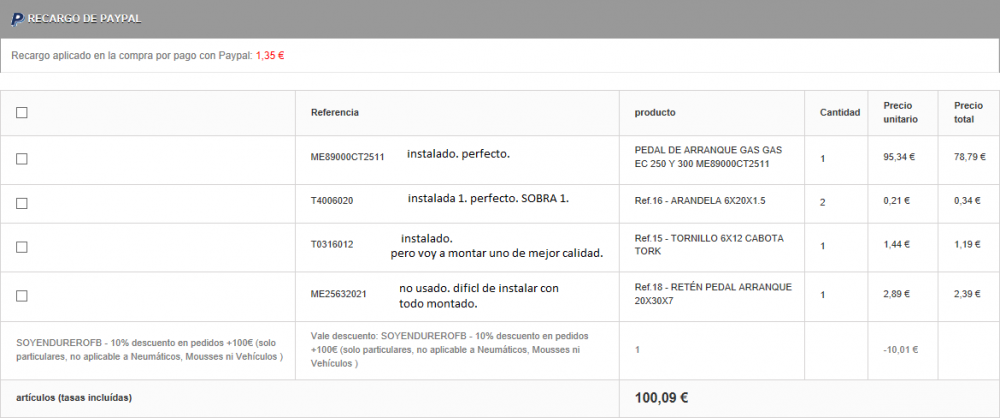
Task: Click the producto column header
Action: (x=655, y=112)
